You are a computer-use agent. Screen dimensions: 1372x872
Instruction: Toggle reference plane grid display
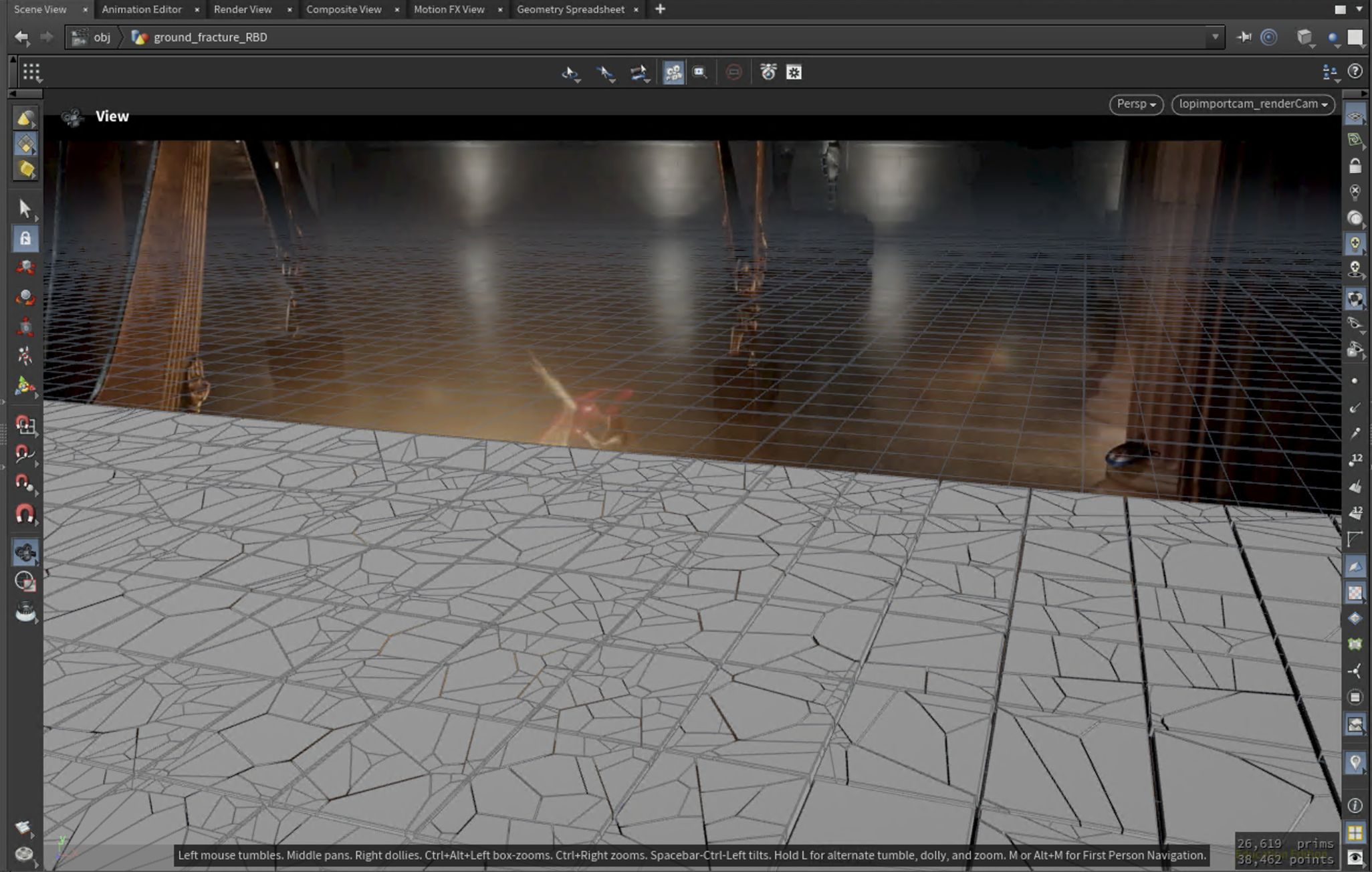[x=1355, y=116]
